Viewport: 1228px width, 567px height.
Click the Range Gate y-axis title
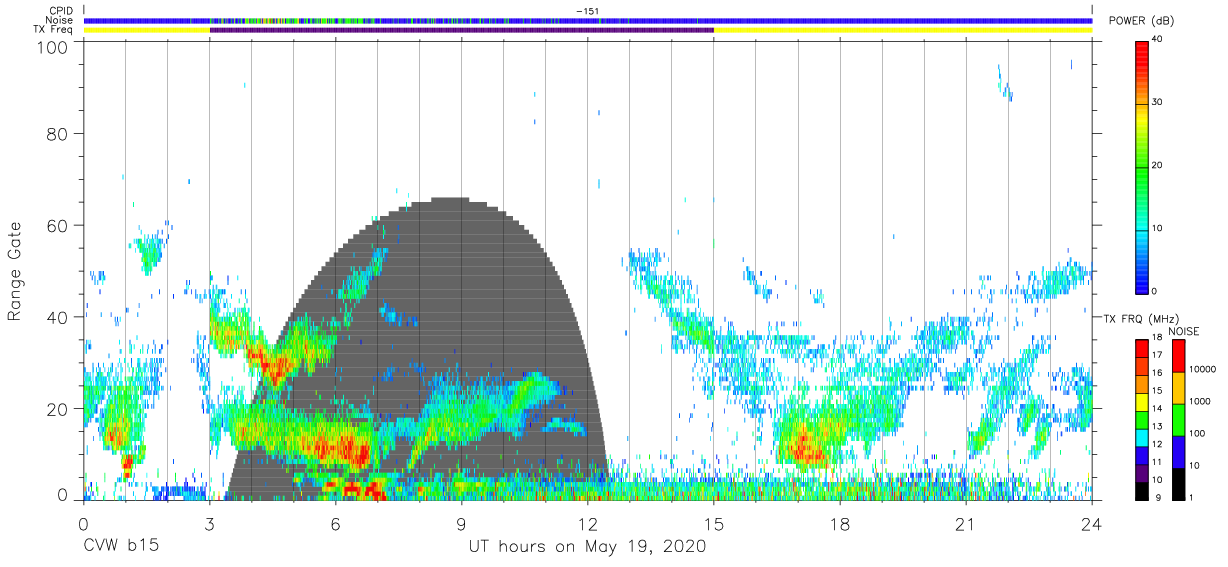point(15,271)
